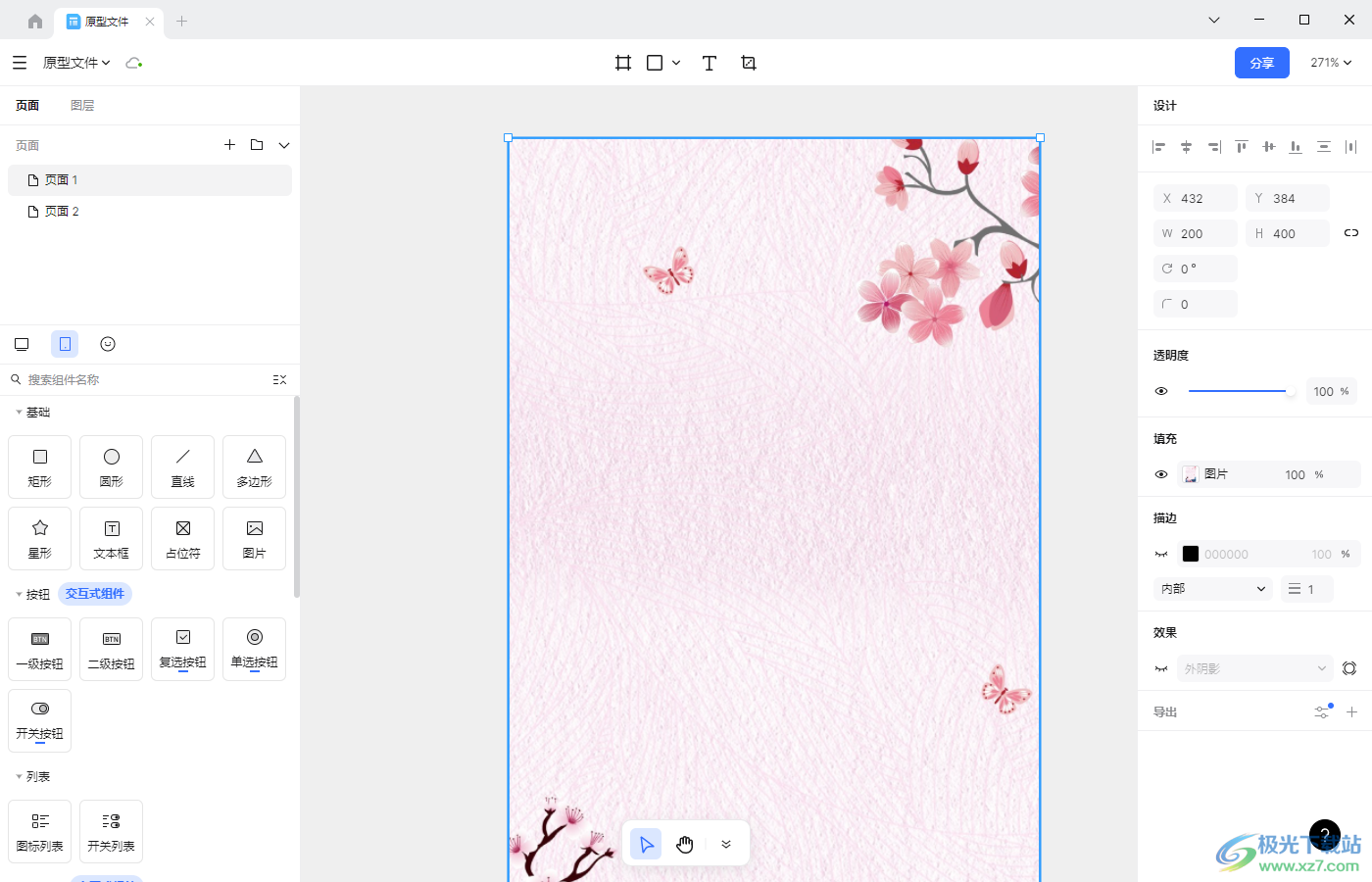This screenshot has width=1372, height=882.
Task: Click the 分享 share button
Action: (x=1262, y=63)
